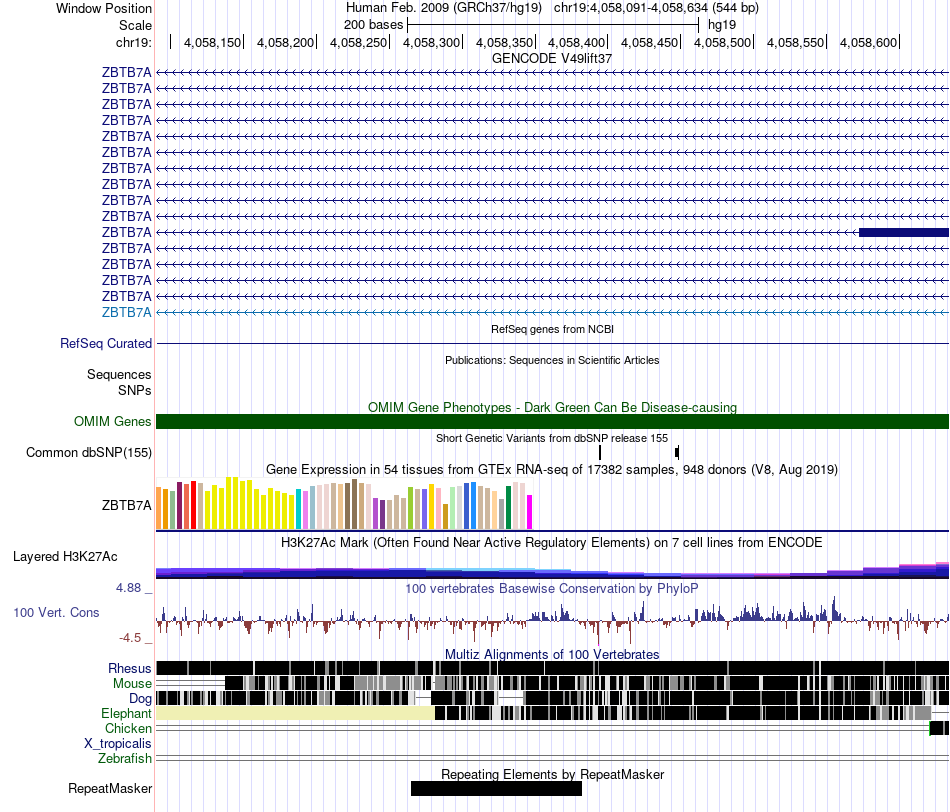The height and width of the screenshot is (812, 950).
Task: Click the pale yellow Elephant alignment block
Action: tap(296, 713)
